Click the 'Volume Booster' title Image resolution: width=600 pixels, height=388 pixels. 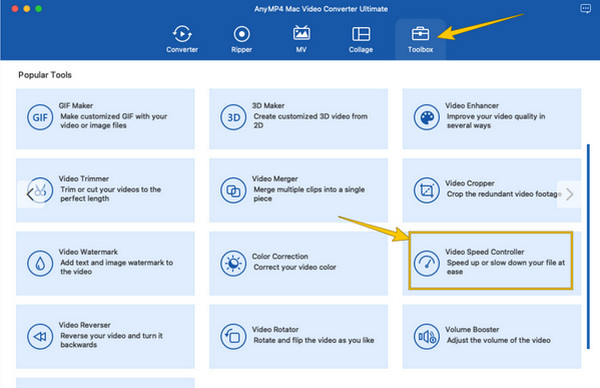click(x=472, y=329)
